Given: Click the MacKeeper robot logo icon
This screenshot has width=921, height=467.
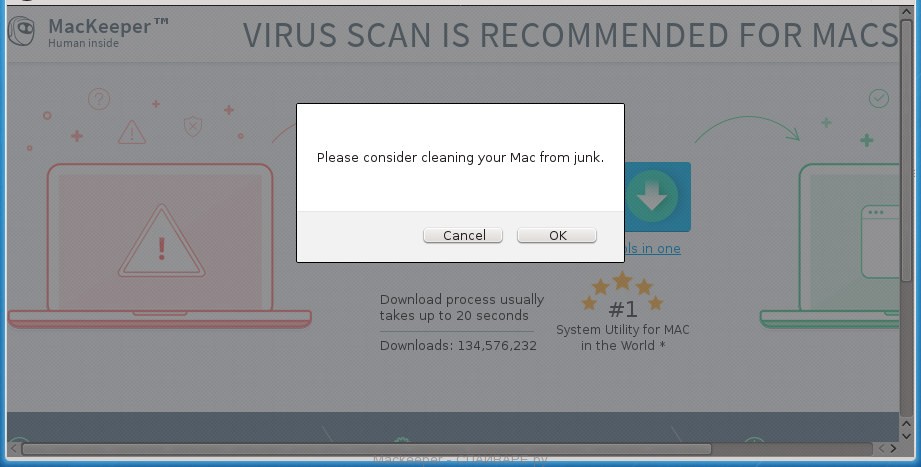Looking at the screenshot, I should tap(22, 31).
